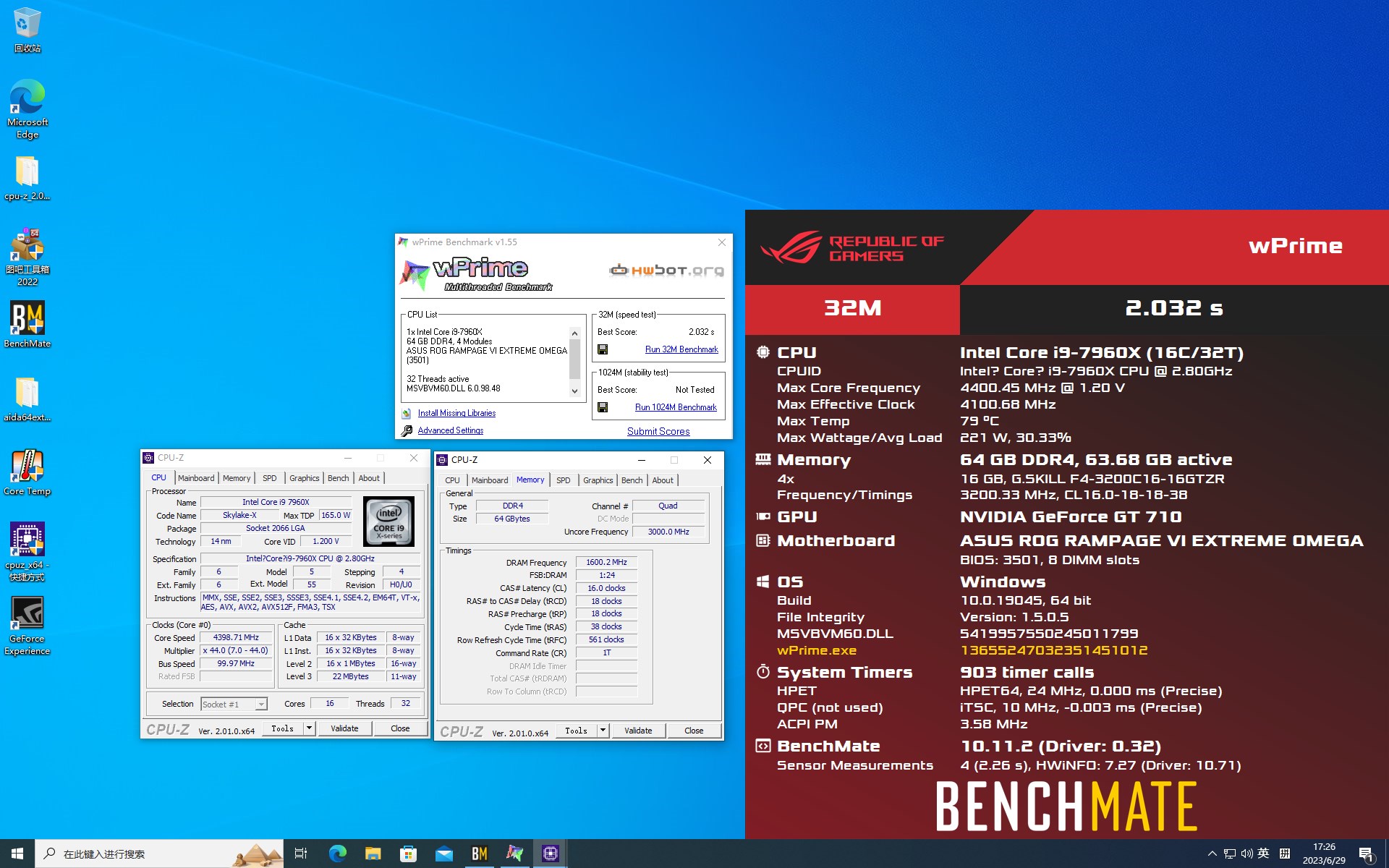Click the taskbar search box

click(x=159, y=854)
